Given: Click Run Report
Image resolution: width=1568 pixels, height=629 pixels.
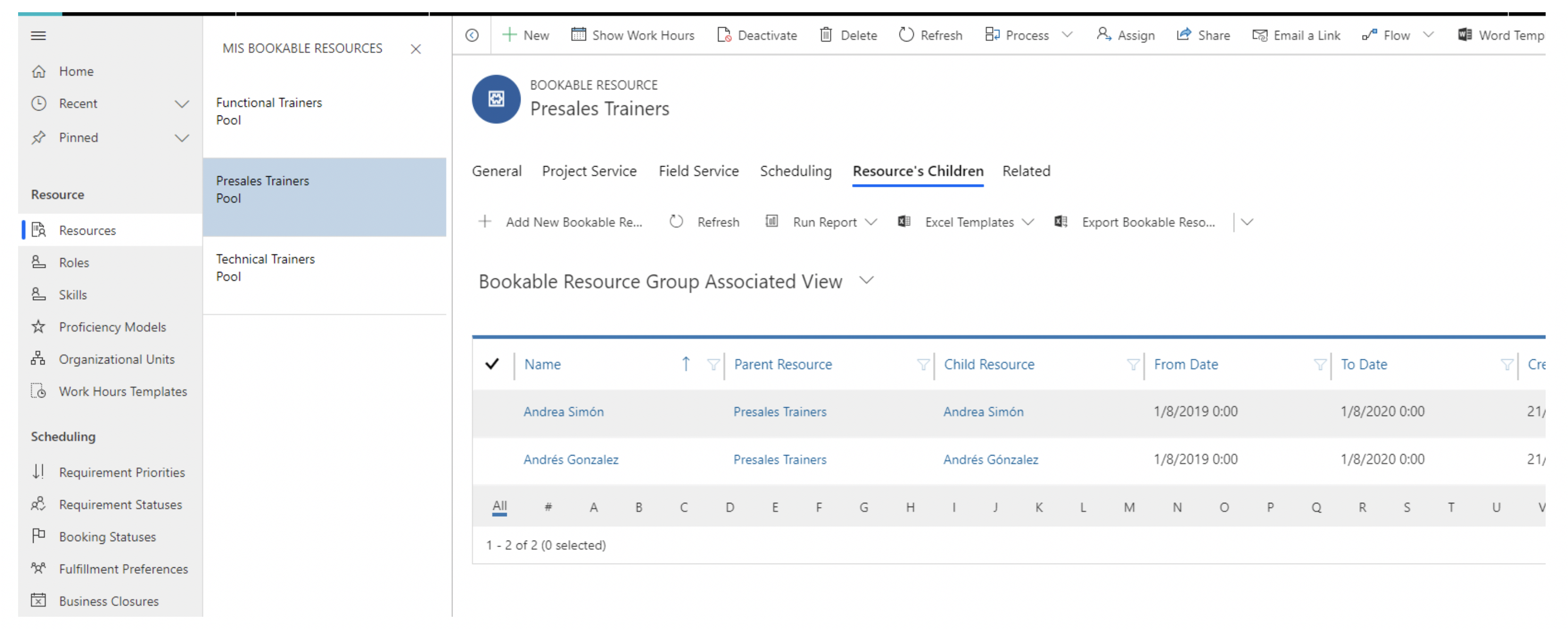Looking at the screenshot, I should point(811,222).
